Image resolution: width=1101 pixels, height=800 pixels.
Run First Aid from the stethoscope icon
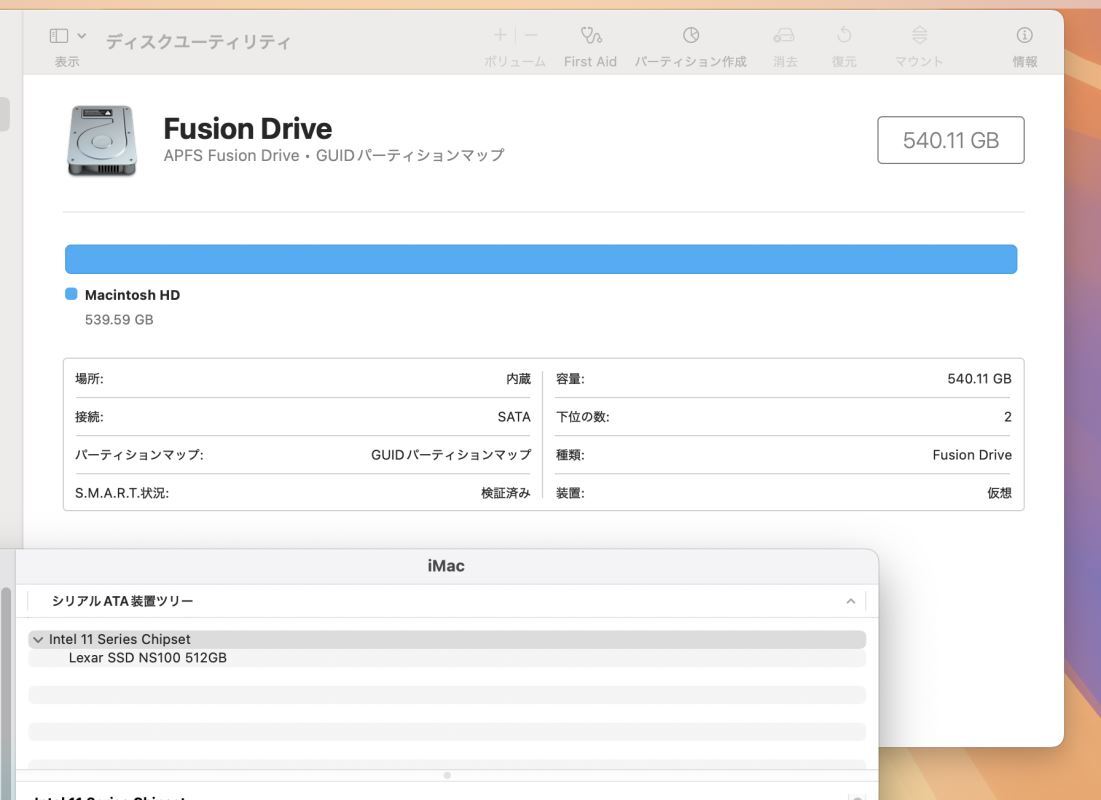click(590, 36)
